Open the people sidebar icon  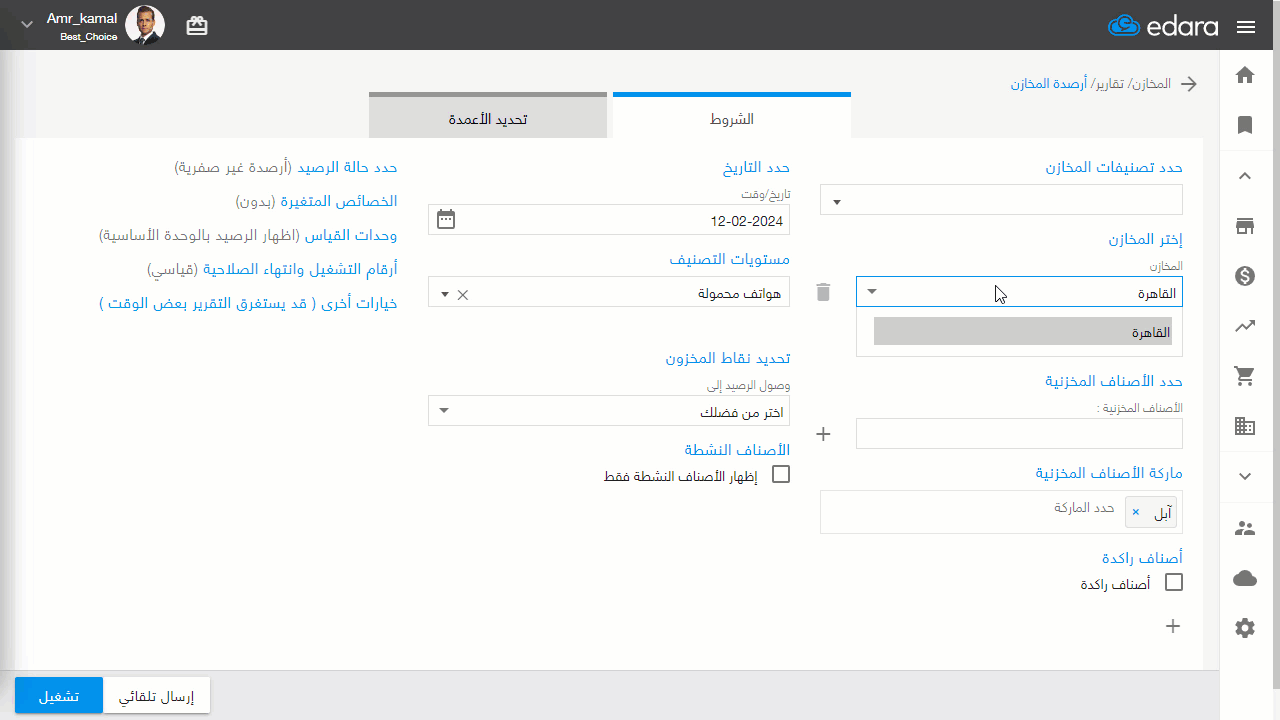coord(1245,527)
